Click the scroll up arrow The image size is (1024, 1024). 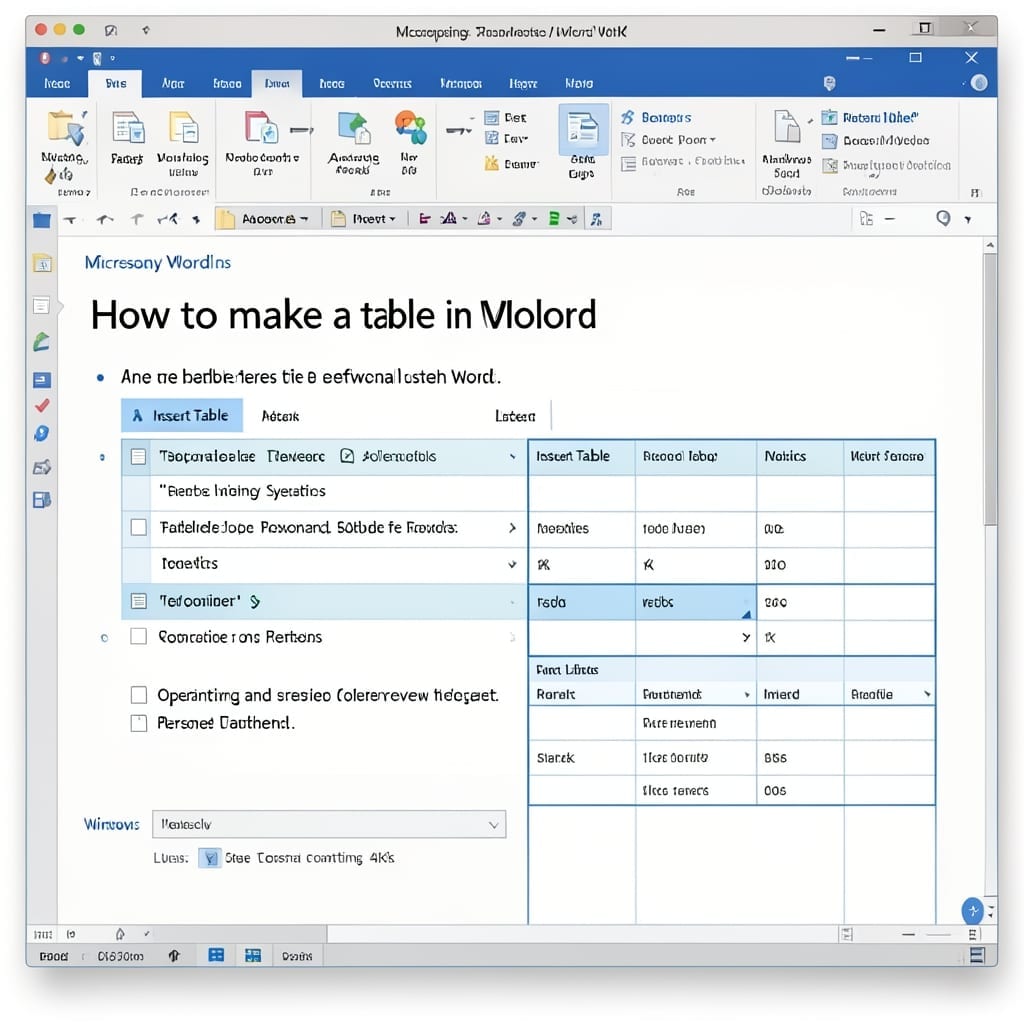[991, 245]
